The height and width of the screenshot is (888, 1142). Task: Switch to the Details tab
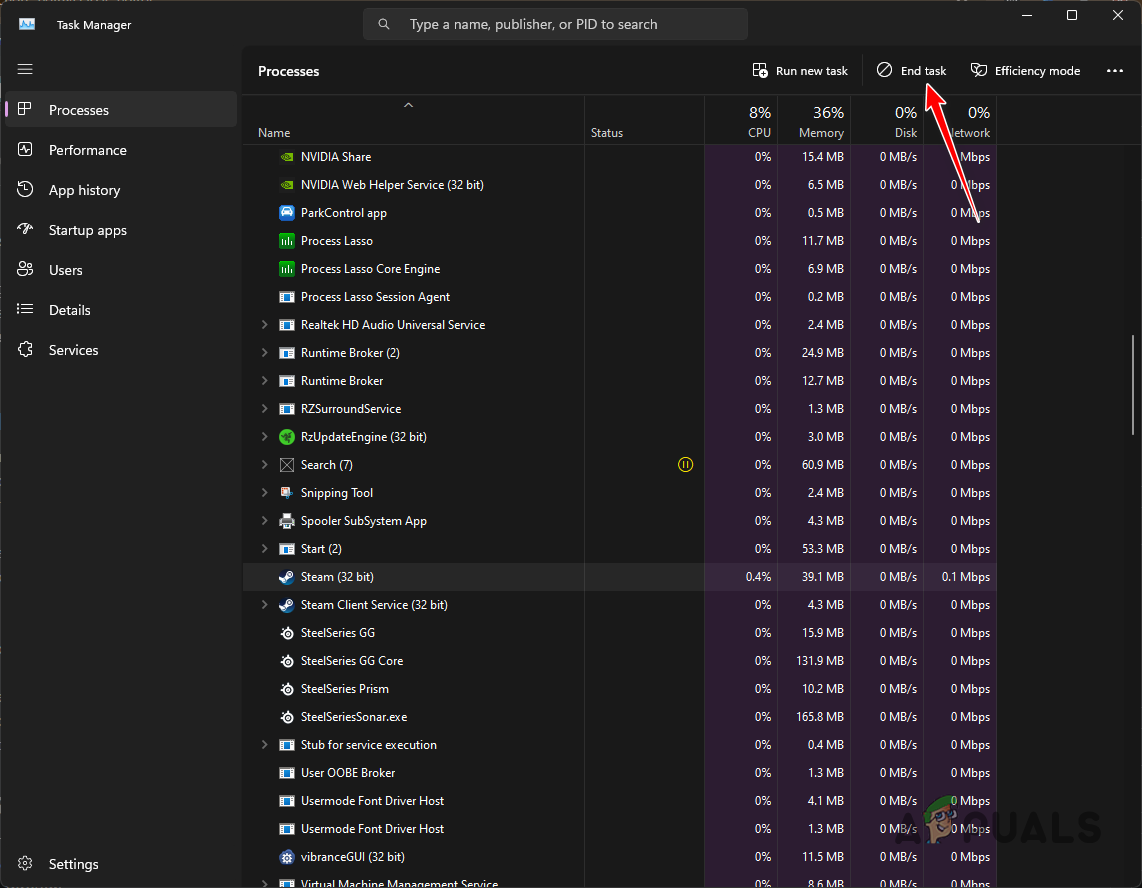tap(69, 310)
